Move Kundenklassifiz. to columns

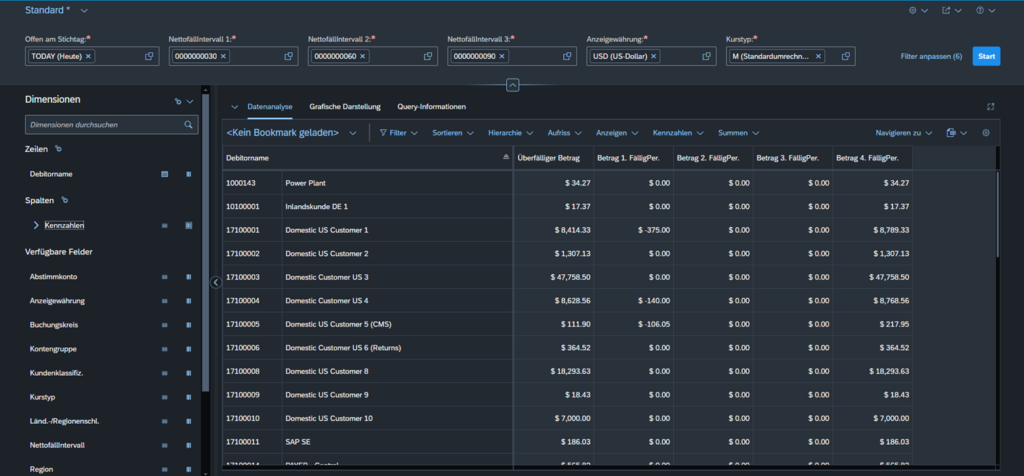[x=189, y=373]
